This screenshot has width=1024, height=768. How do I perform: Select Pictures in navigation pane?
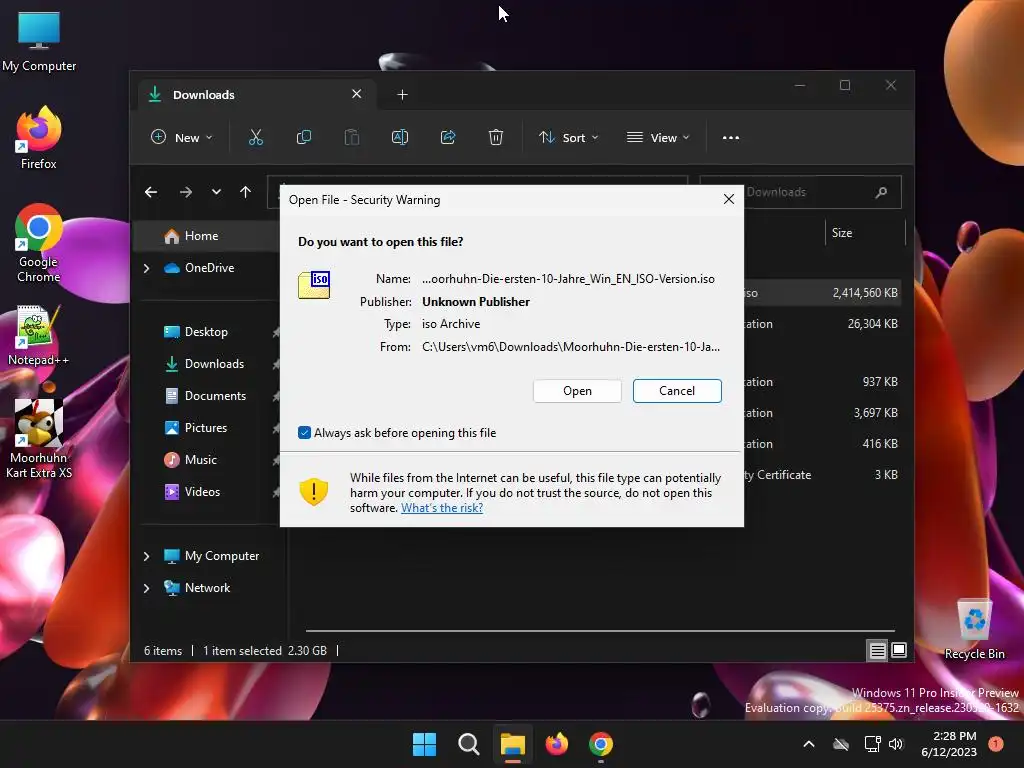point(206,428)
